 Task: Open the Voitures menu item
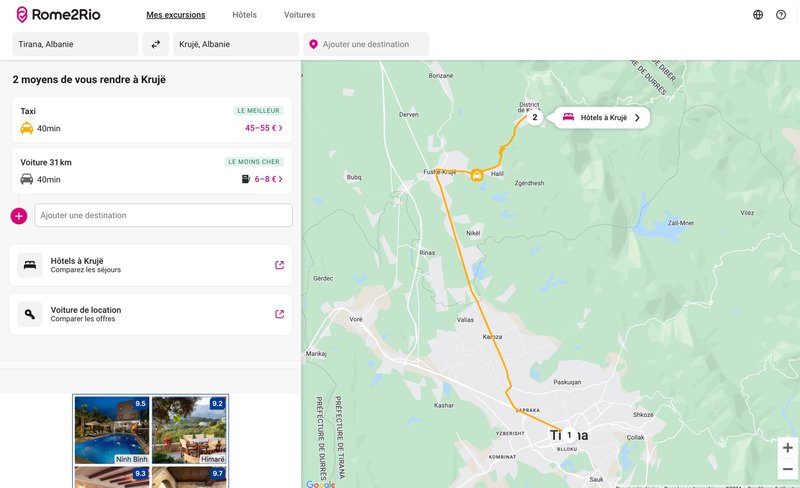click(299, 15)
